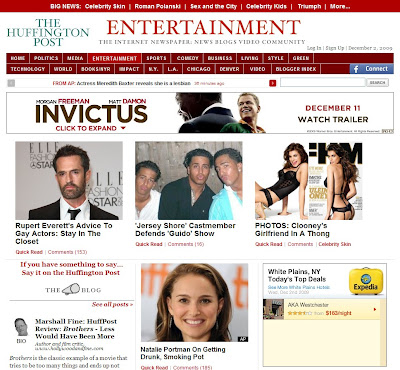
Task: Click Quick Read under Rupert Everett story
Action: (29, 252)
